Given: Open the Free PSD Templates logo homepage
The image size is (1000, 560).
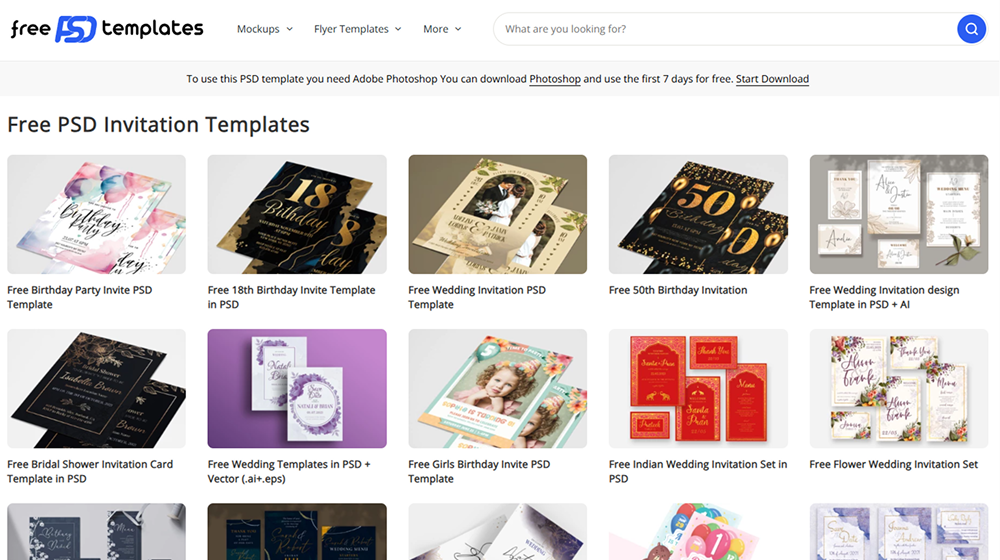Looking at the screenshot, I should pos(107,29).
